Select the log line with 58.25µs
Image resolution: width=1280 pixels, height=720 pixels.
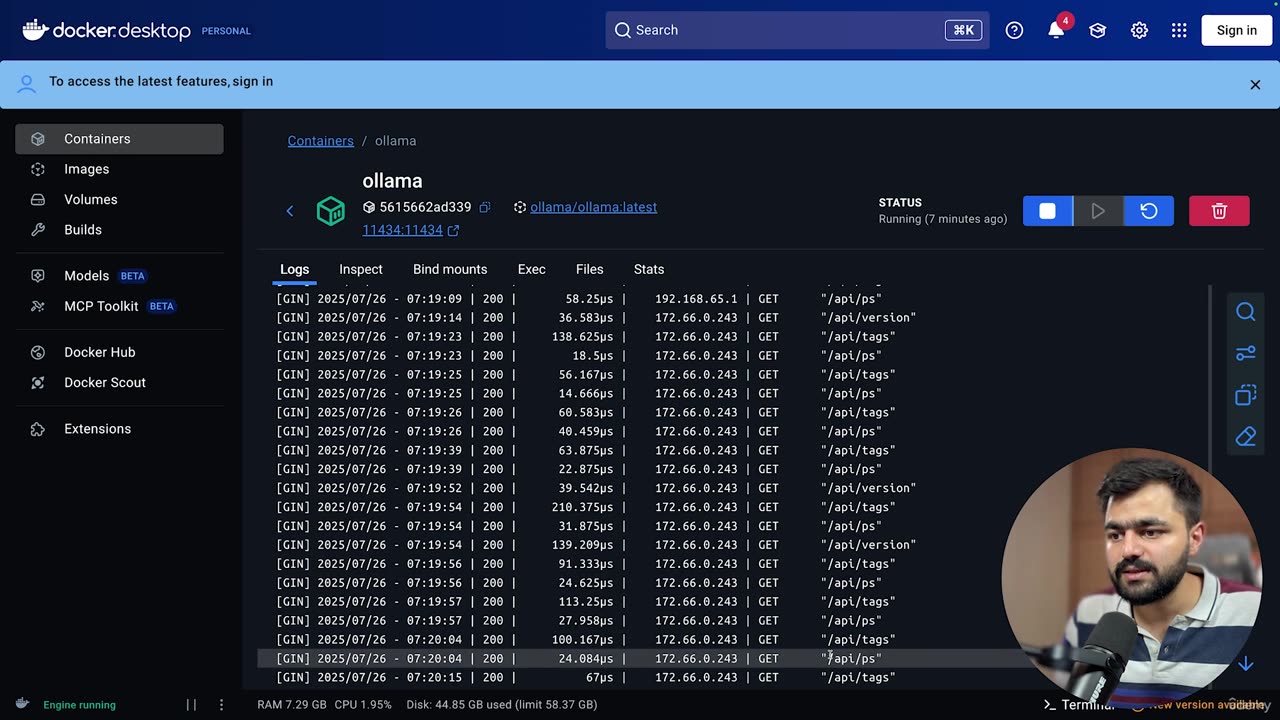tap(735, 299)
